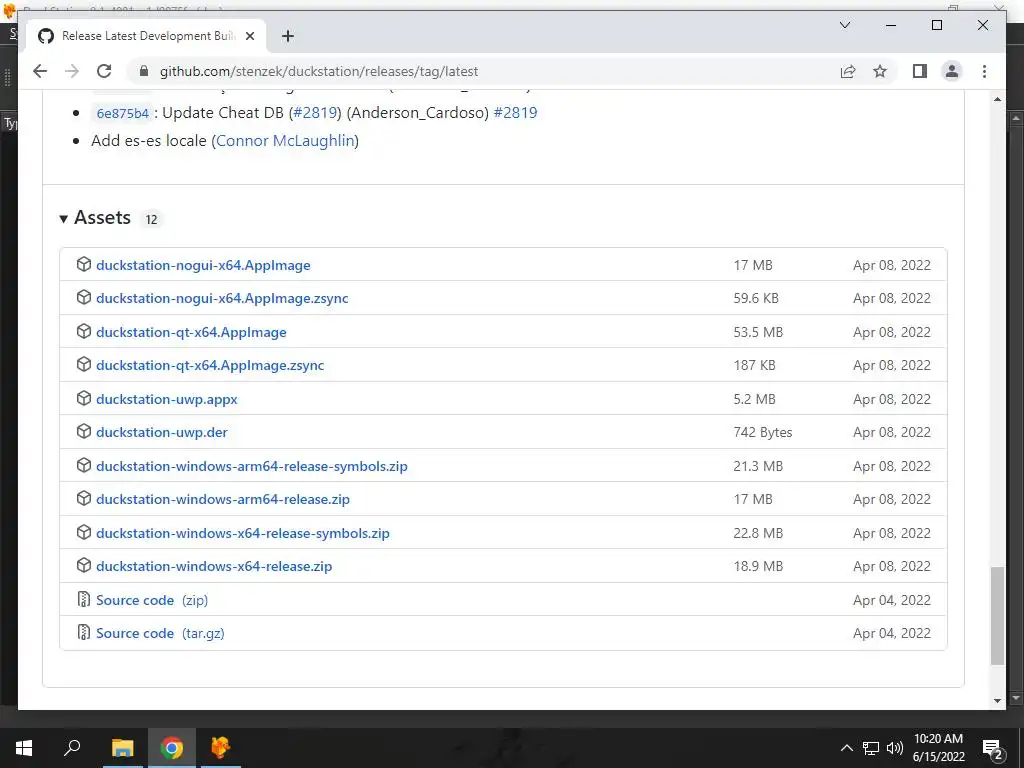The width and height of the screenshot is (1024, 768).
Task: Download duckstation-uwp.der
Action: click(x=162, y=432)
